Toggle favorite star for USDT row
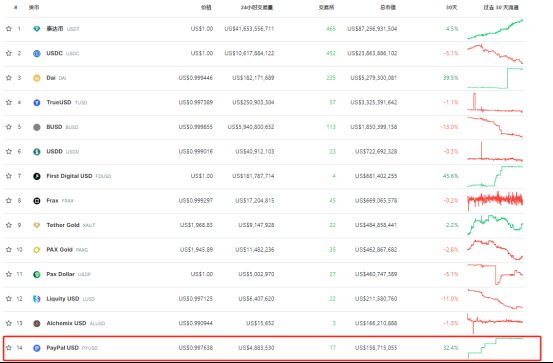553x363 pixels. click(9, 29)
